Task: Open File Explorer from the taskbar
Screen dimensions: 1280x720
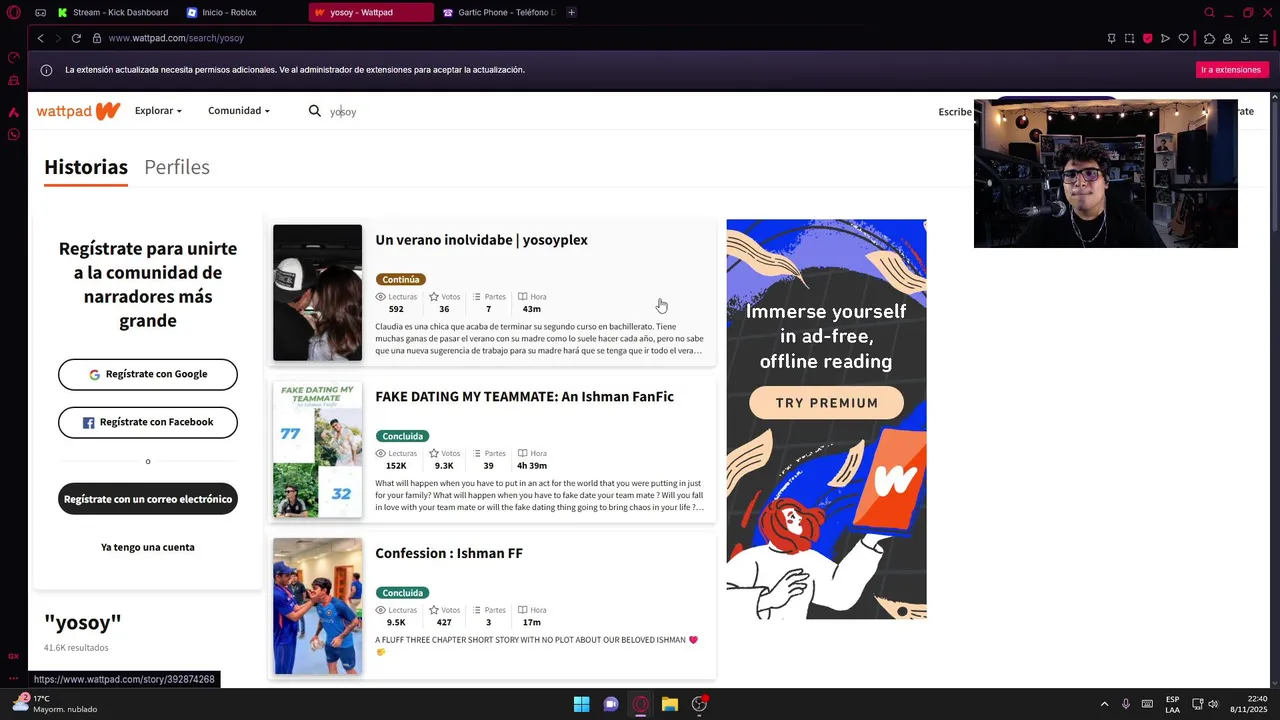Action: point(670,704)
